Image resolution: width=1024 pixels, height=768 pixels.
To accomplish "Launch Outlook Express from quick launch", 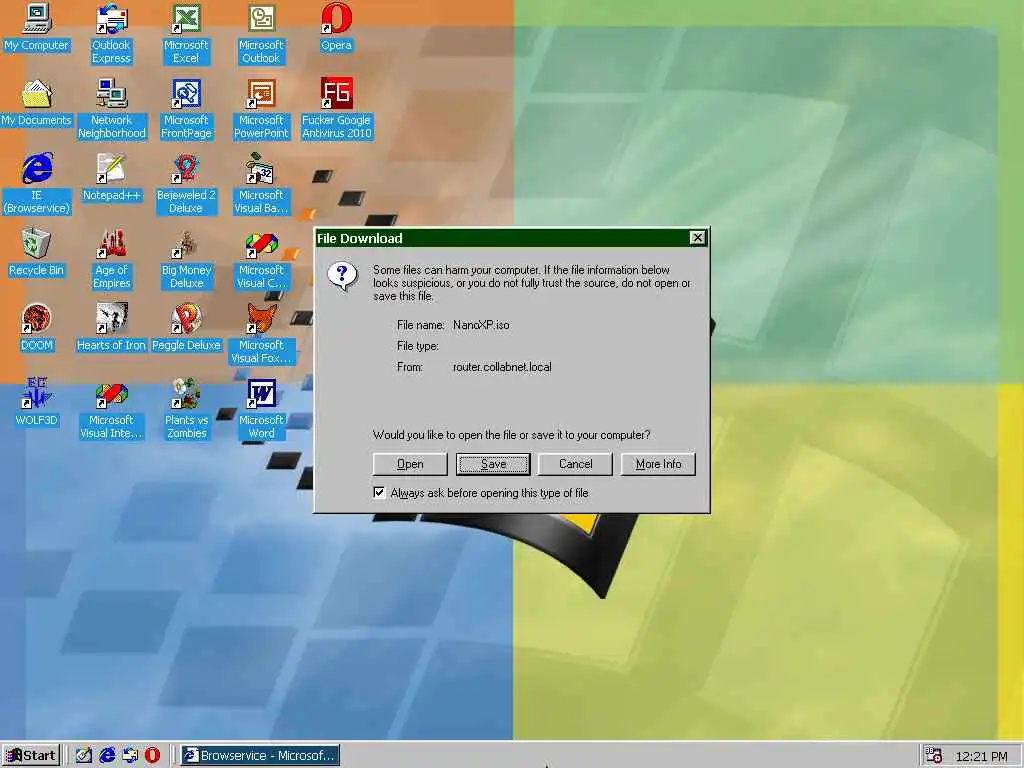I will point(130,756).
